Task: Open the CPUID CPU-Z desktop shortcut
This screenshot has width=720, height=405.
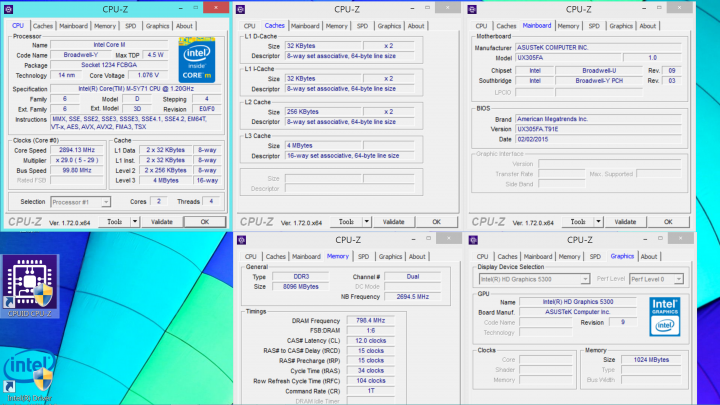Action: coord(30,286)
